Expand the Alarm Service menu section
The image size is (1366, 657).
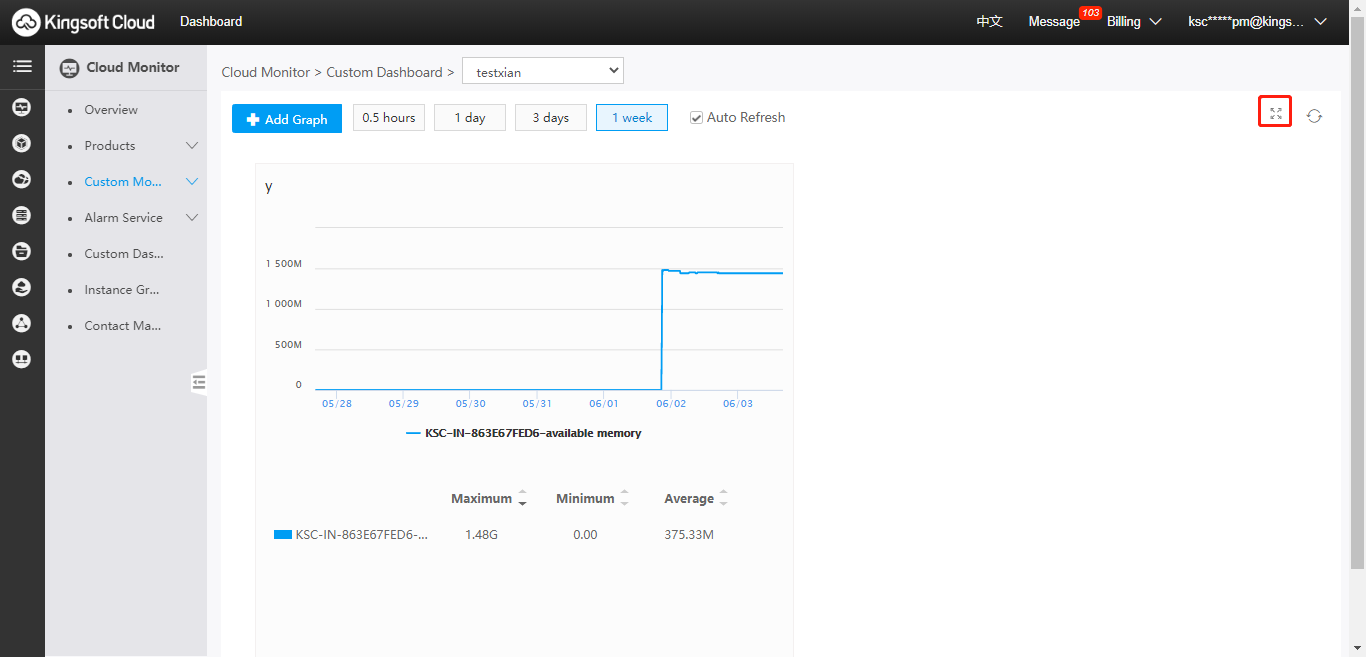click(x=192, y=218)
